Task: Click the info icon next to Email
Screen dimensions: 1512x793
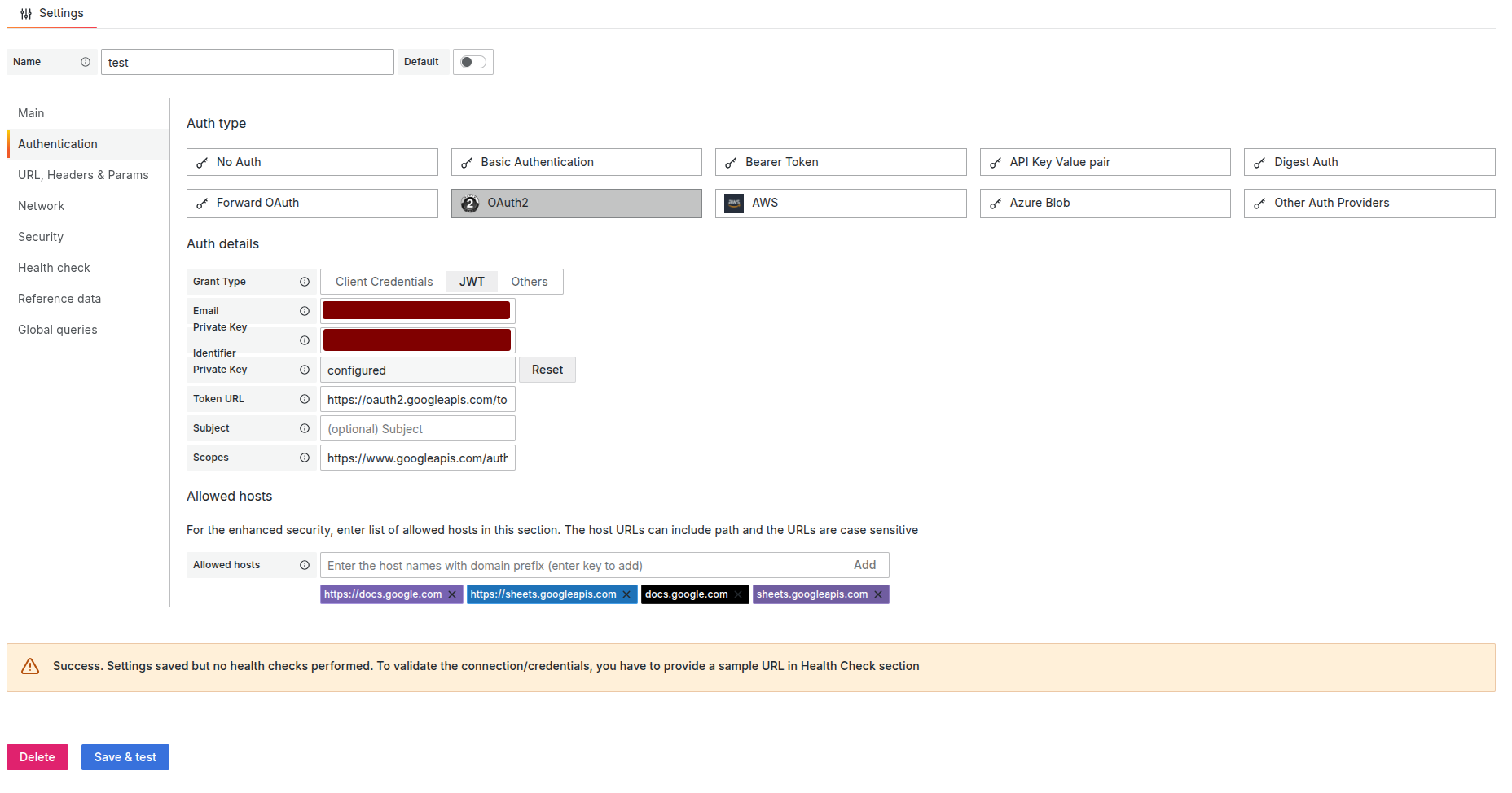Action: [x=305, y=310]
